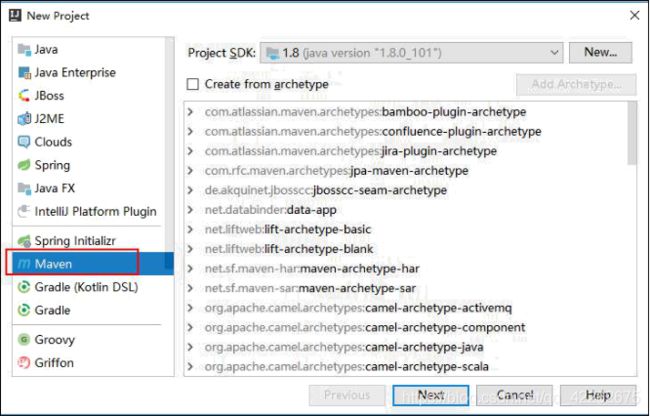Select camel-archetype-scala row
The width and height of the screenshot is (650, 416).
(x=406, y=366)
